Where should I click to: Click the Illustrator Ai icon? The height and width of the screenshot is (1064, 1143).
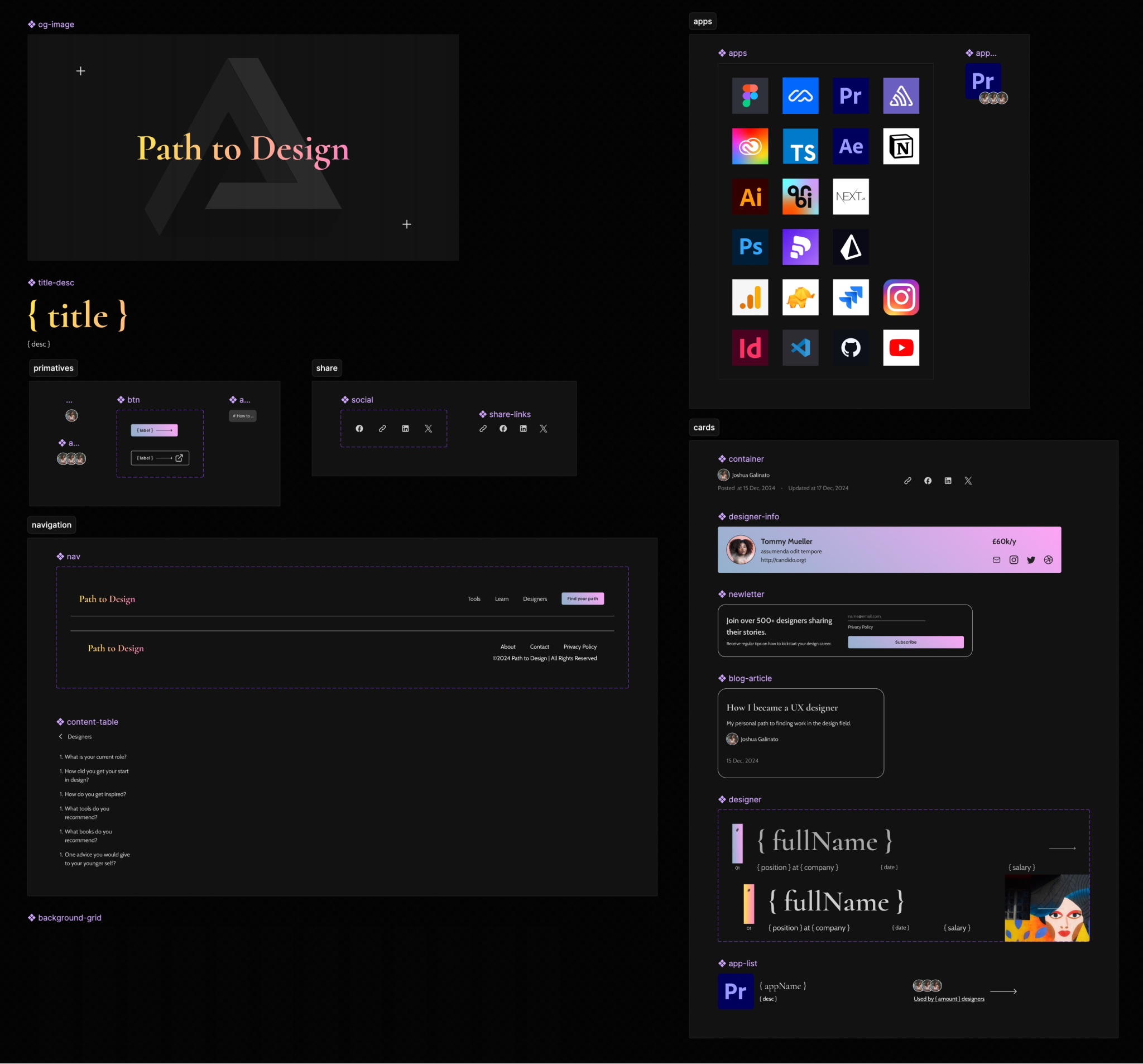tap(750, 196)
